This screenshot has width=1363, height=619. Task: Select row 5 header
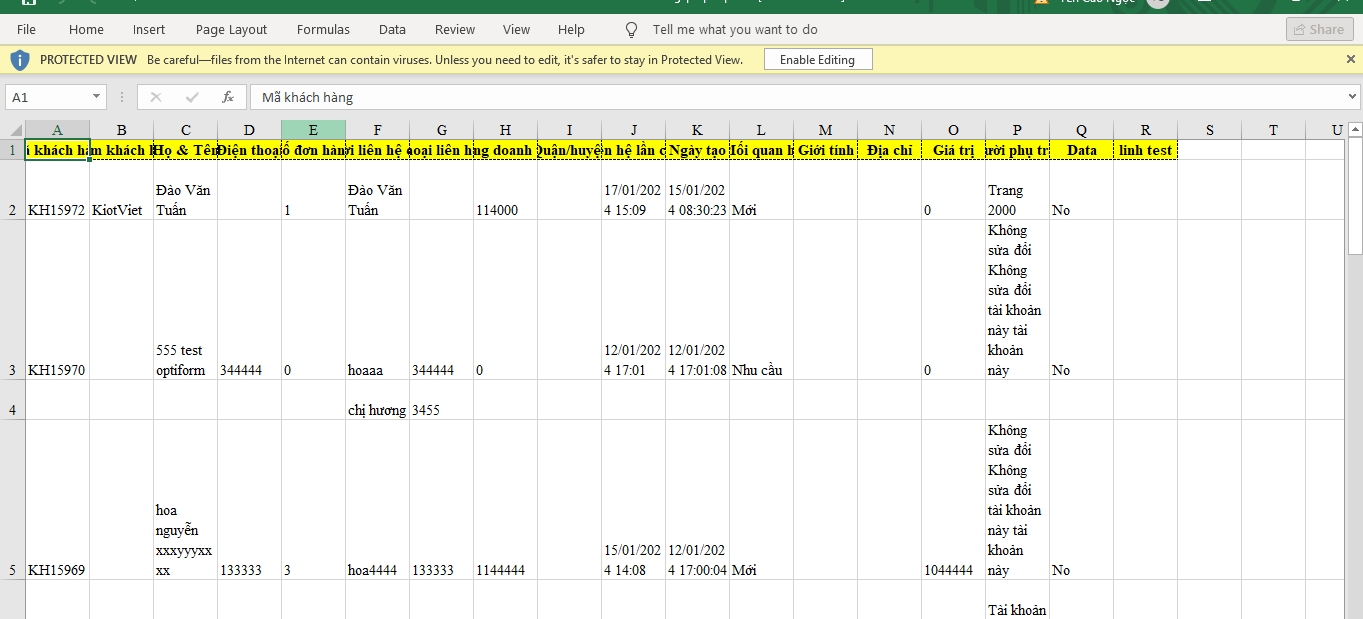[12, 500]
